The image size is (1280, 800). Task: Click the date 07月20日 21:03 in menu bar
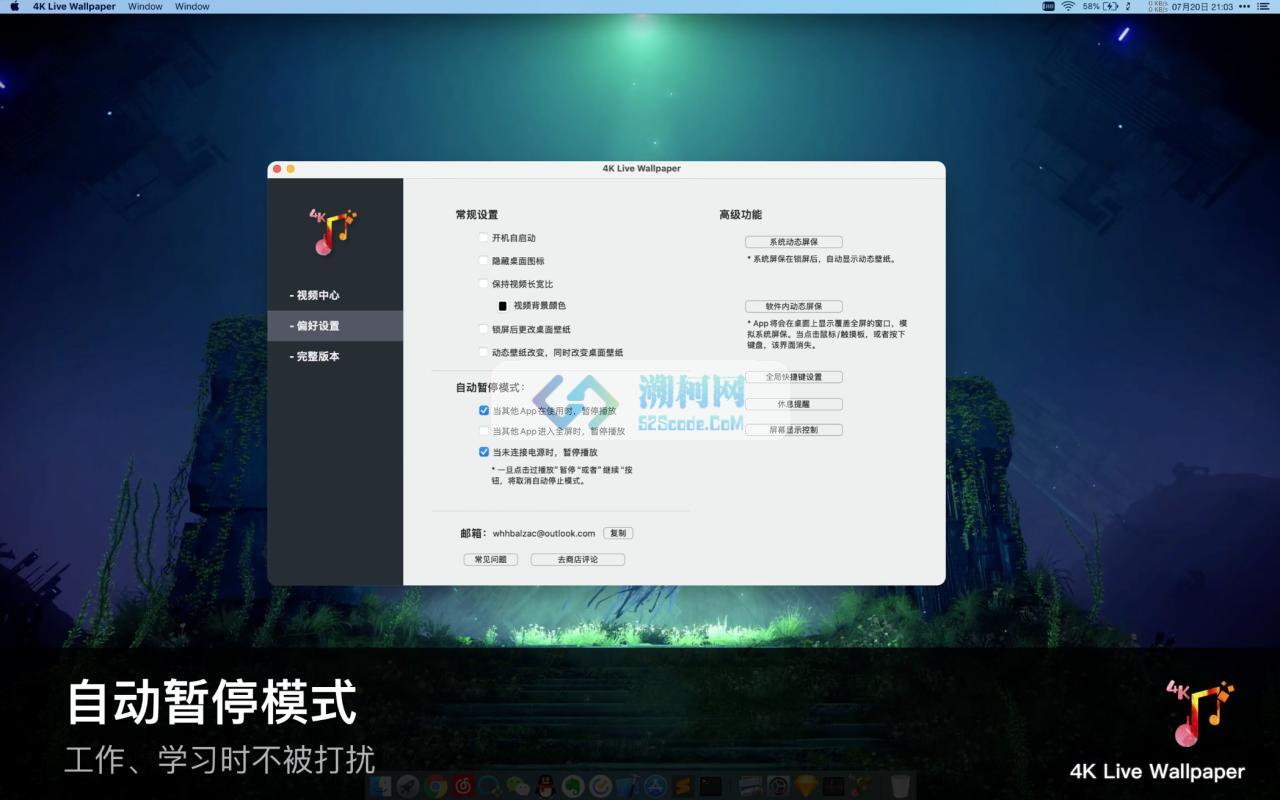(x=1203, y=6)
